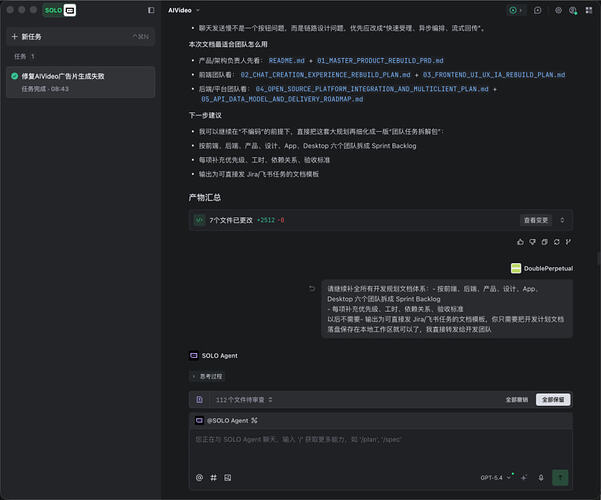Open the AIVideo project dropdown

click(x=184, y=10)
